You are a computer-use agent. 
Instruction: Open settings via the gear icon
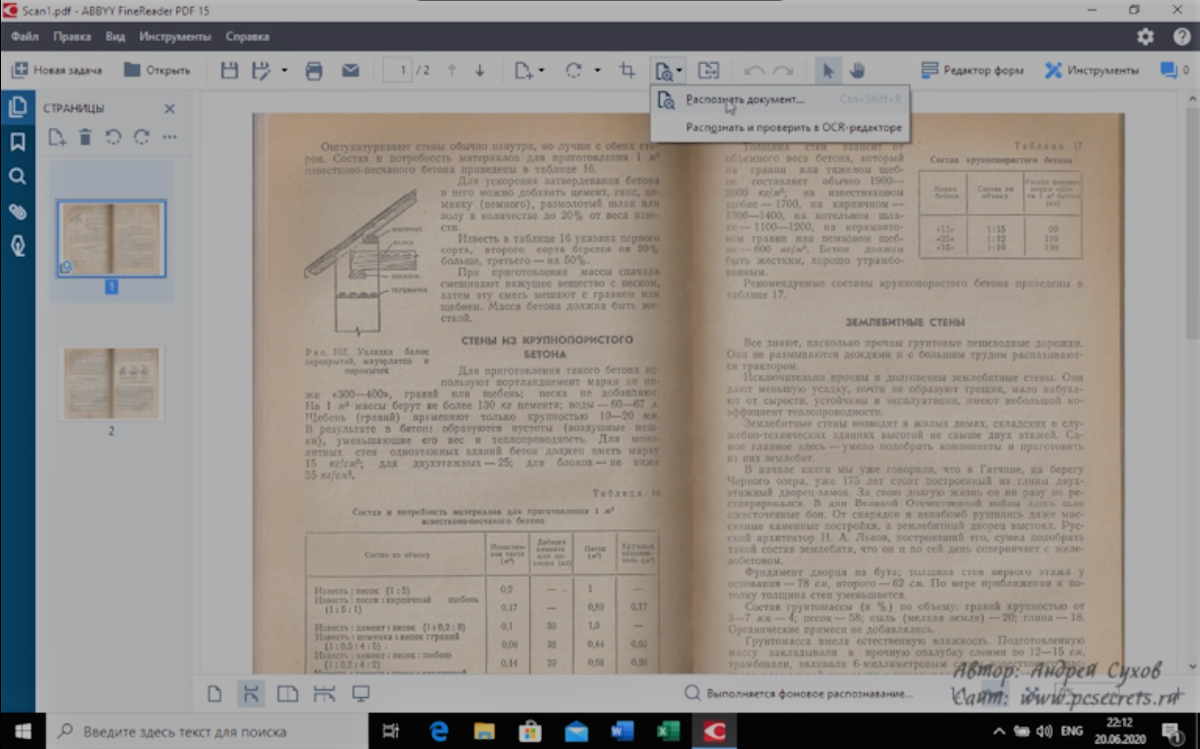(x=1146, y=36)
